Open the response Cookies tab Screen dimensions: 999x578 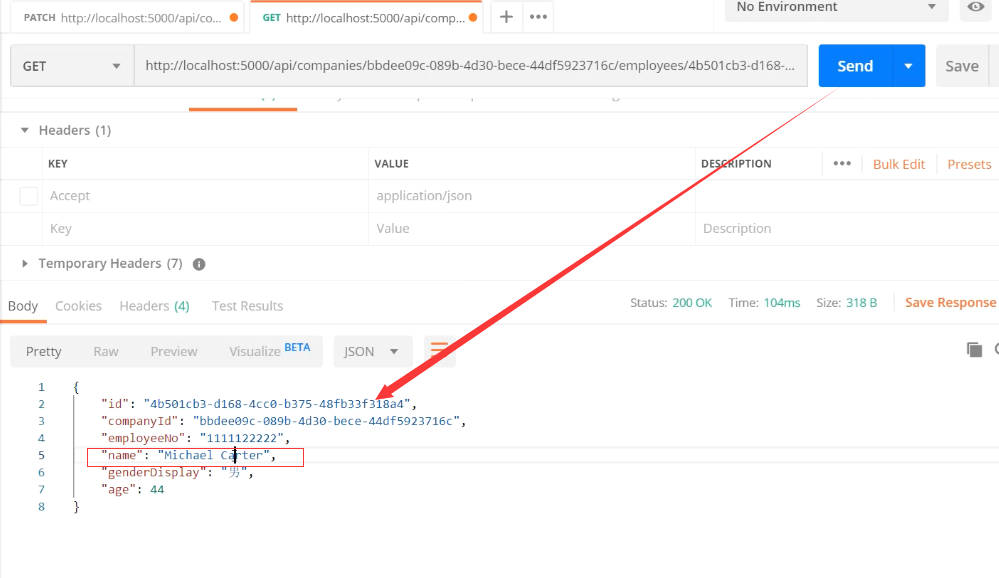pos(78,306)
